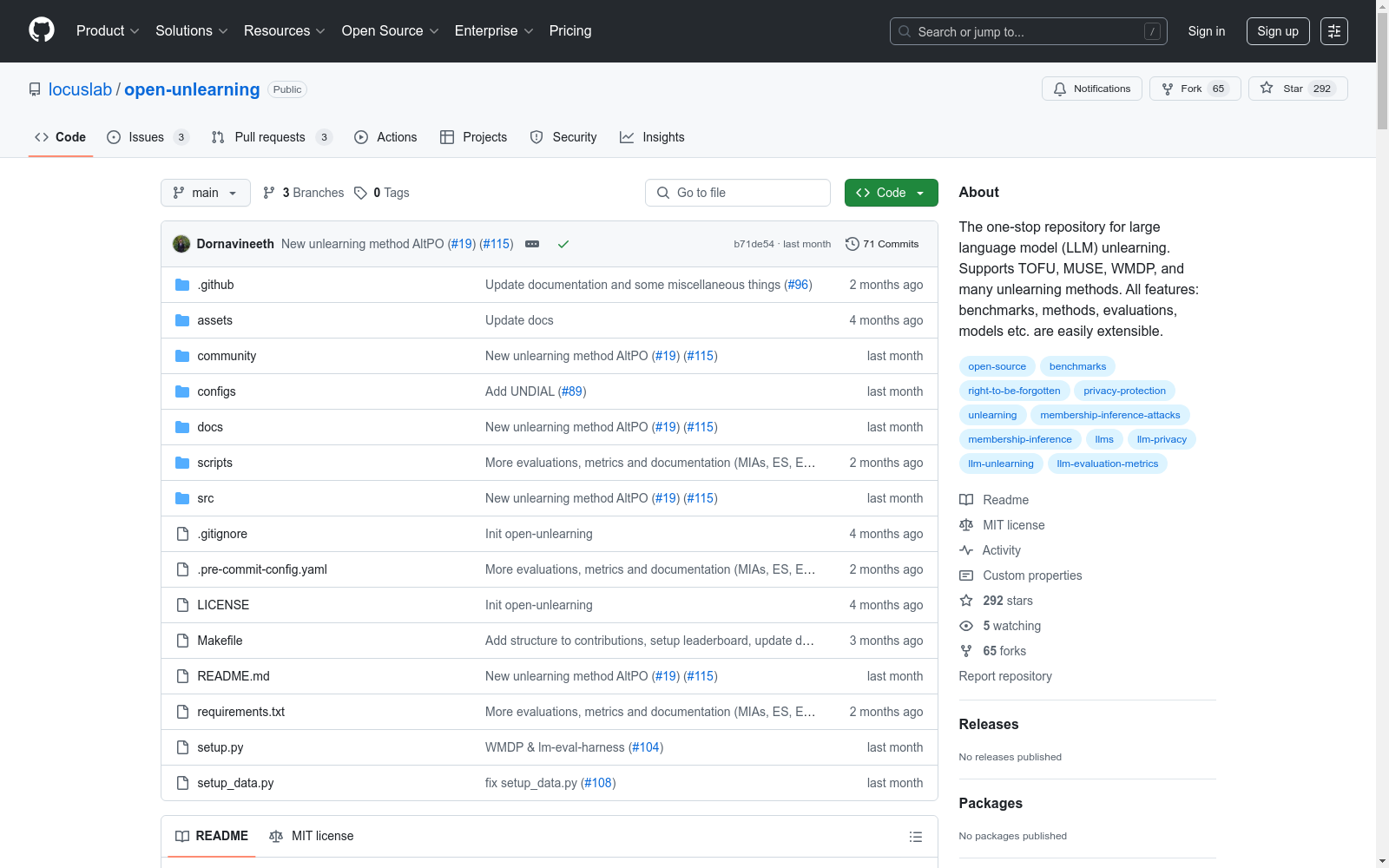Click the .github folder icon
This screenshot has width=1389, height=868.
click(x=182, y=285)
